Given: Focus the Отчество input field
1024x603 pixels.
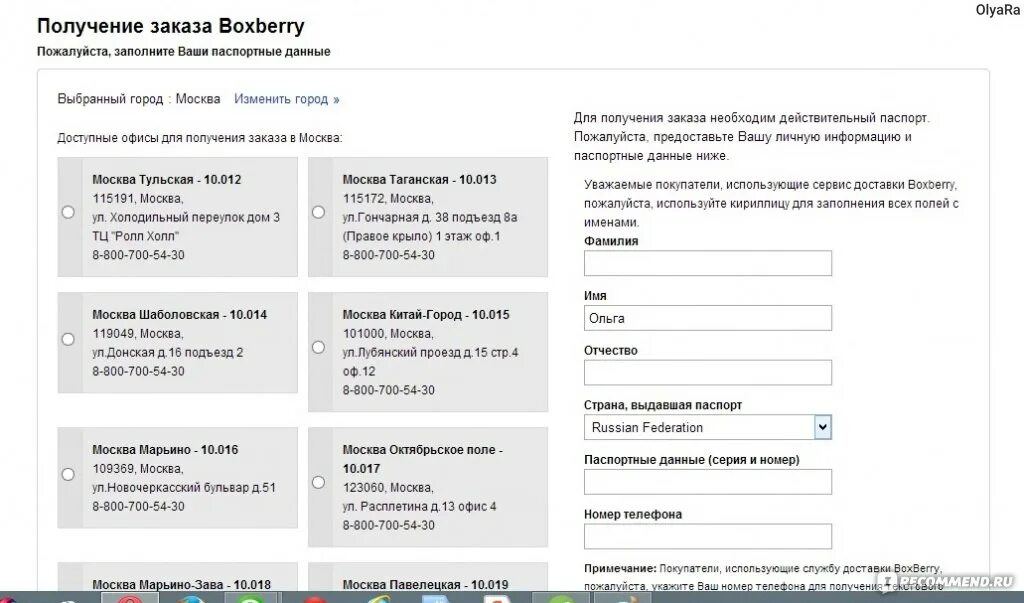Looking at the screenshot, I should tap(707, 373).
